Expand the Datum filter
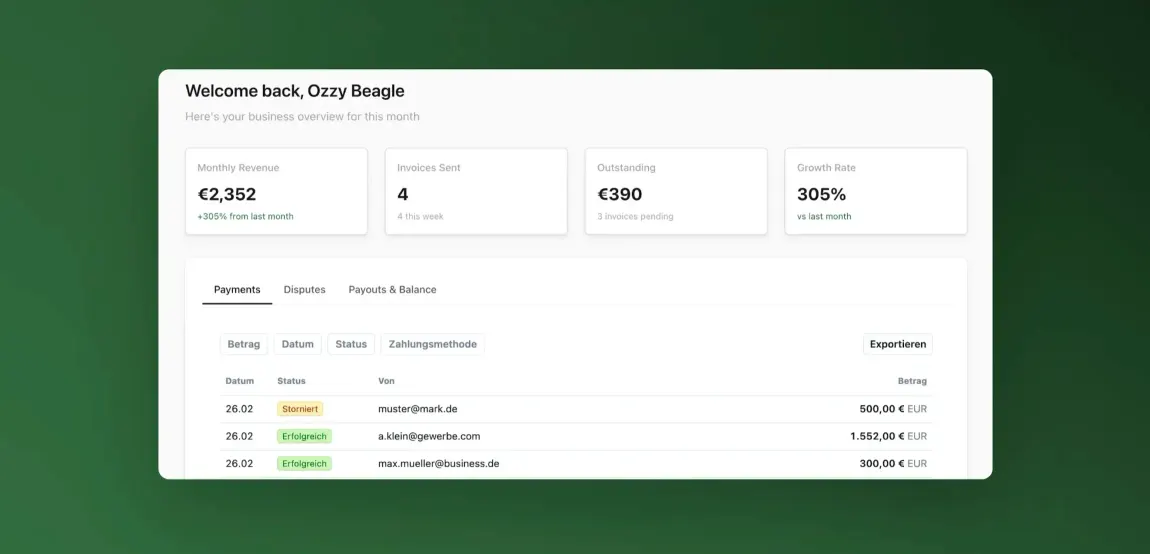Screen dimensions: 1150x554 [297, 344]
